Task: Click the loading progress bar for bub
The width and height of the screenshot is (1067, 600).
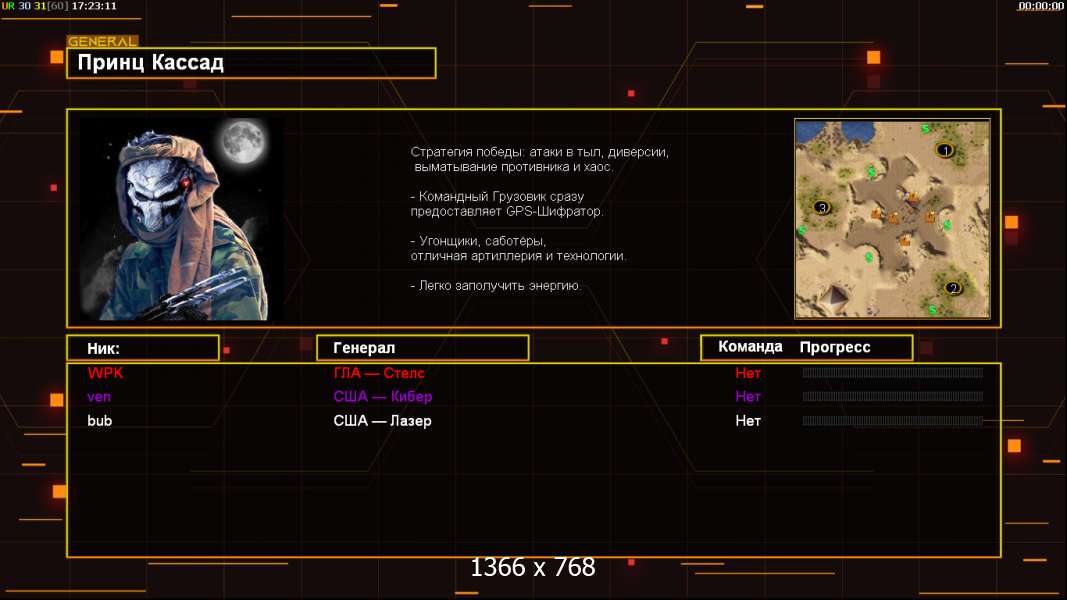Action: [x=893, y=420]
